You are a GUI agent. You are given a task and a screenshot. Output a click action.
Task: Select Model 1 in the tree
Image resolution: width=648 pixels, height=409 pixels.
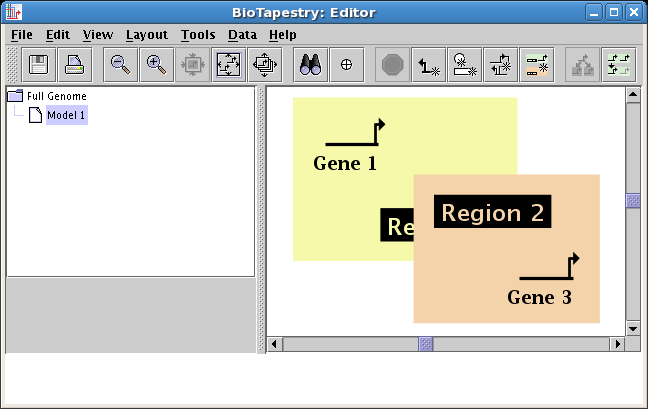click(66, 116)
